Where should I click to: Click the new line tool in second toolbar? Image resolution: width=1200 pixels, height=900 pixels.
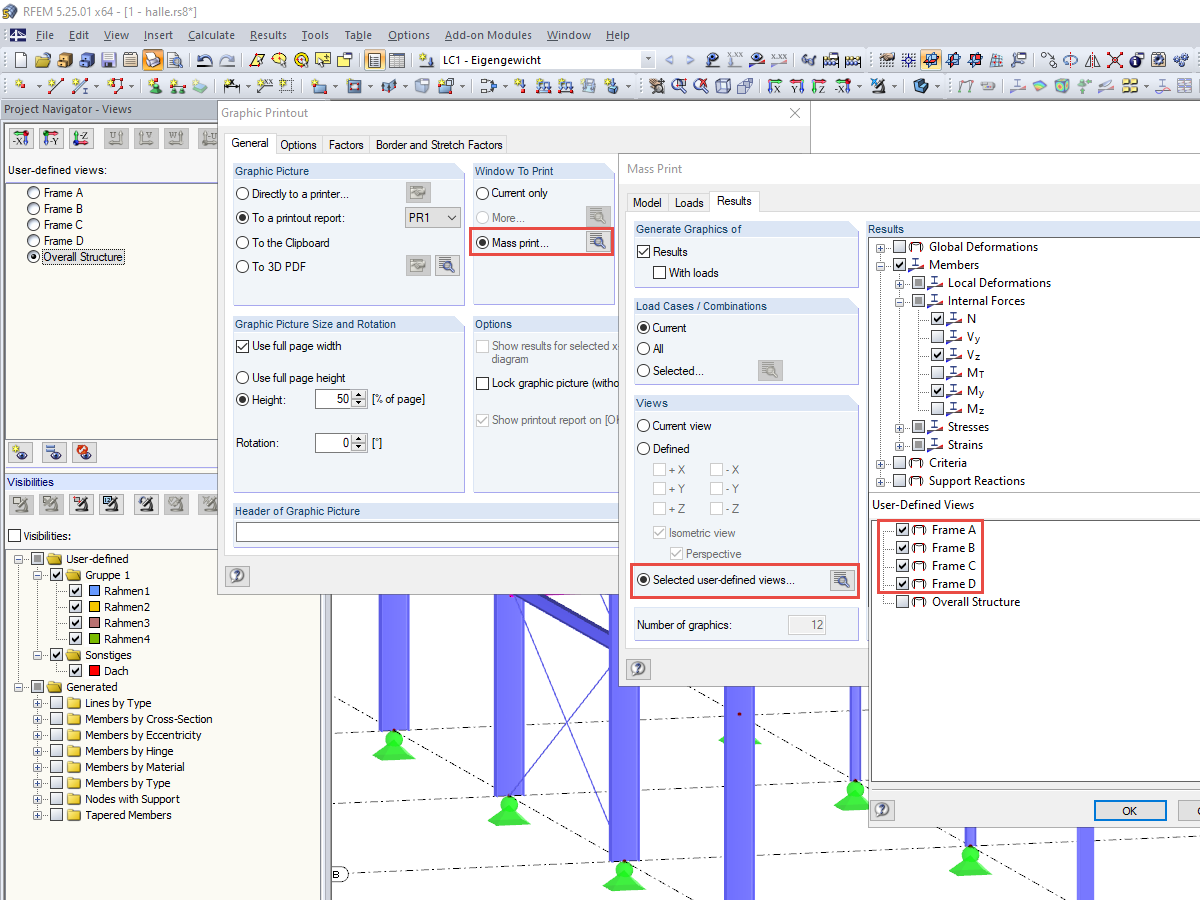(55, 86)
